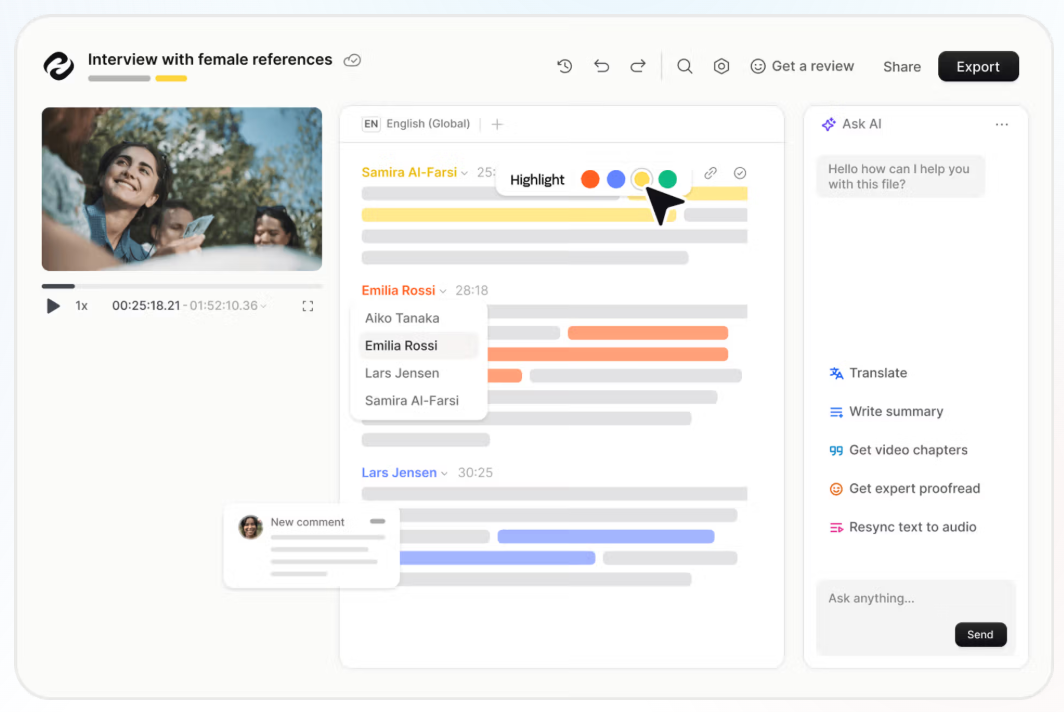Pick the yellow highlight color
The height and width of the screenshot is (712, 1064).
pos(641,179)
